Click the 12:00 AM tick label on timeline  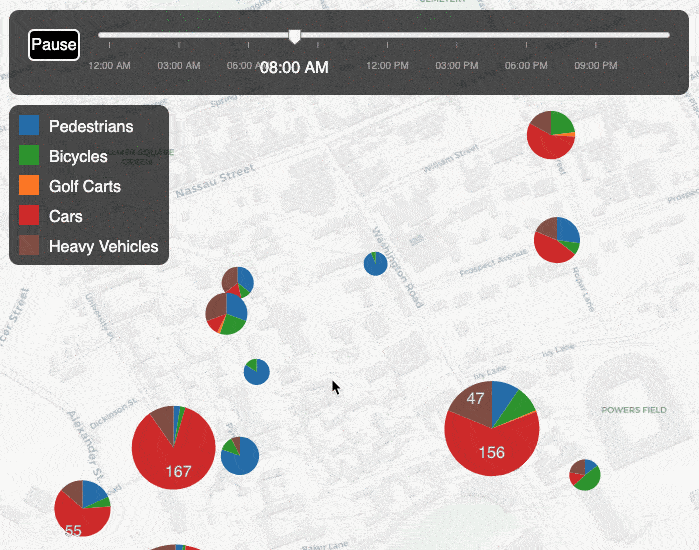pyautogui.click(x=109, y=66)
